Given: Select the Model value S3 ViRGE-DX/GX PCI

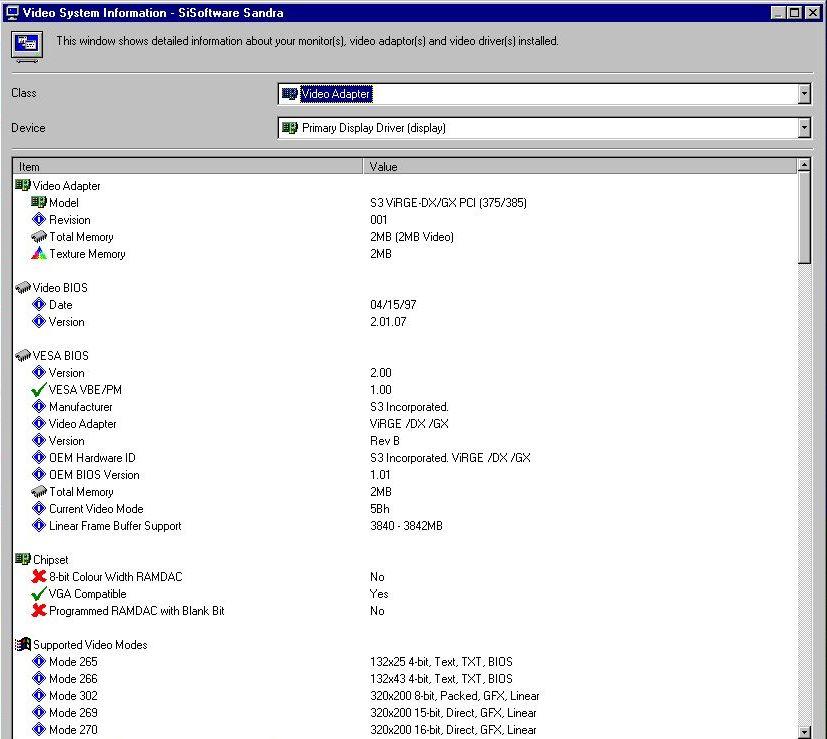Looking at the screenshot, I should pyautogui.click(x=448, y=203).
